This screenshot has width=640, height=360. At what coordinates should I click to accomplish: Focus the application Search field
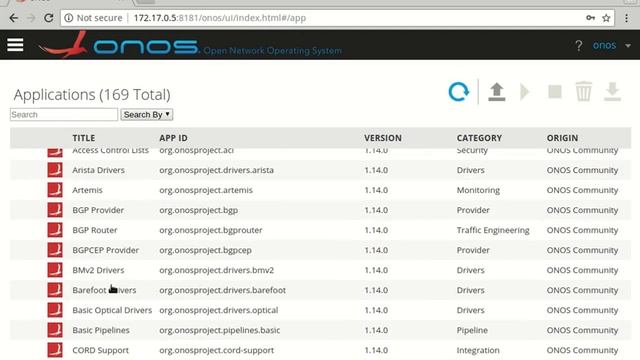(64, 115)
